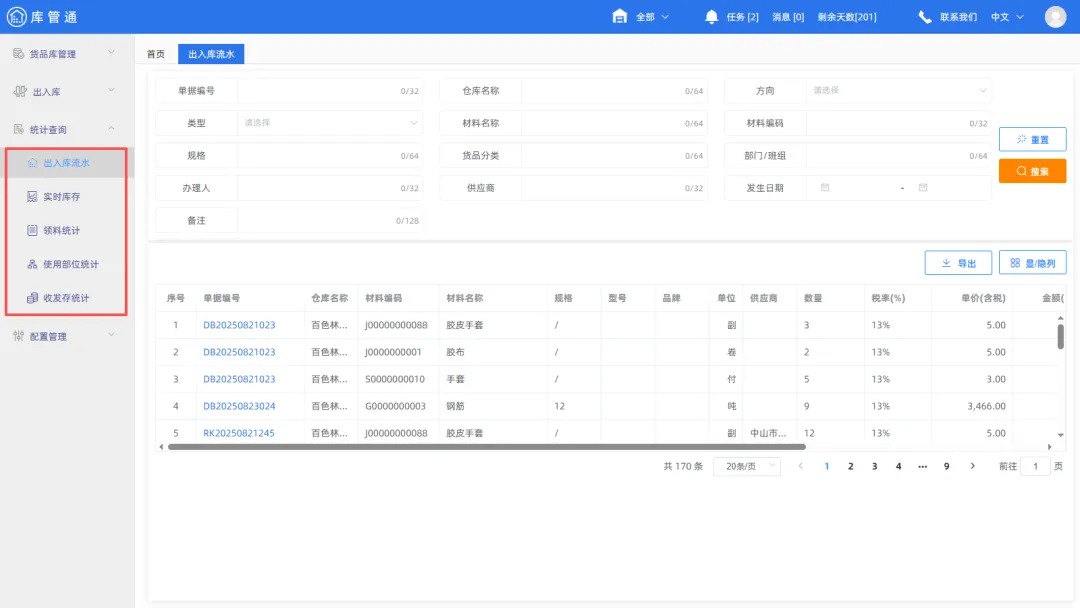Select 使用部位统计 sidebar item
The width and height of the screenshot is (1080, 608).
(x=70, y=264)
